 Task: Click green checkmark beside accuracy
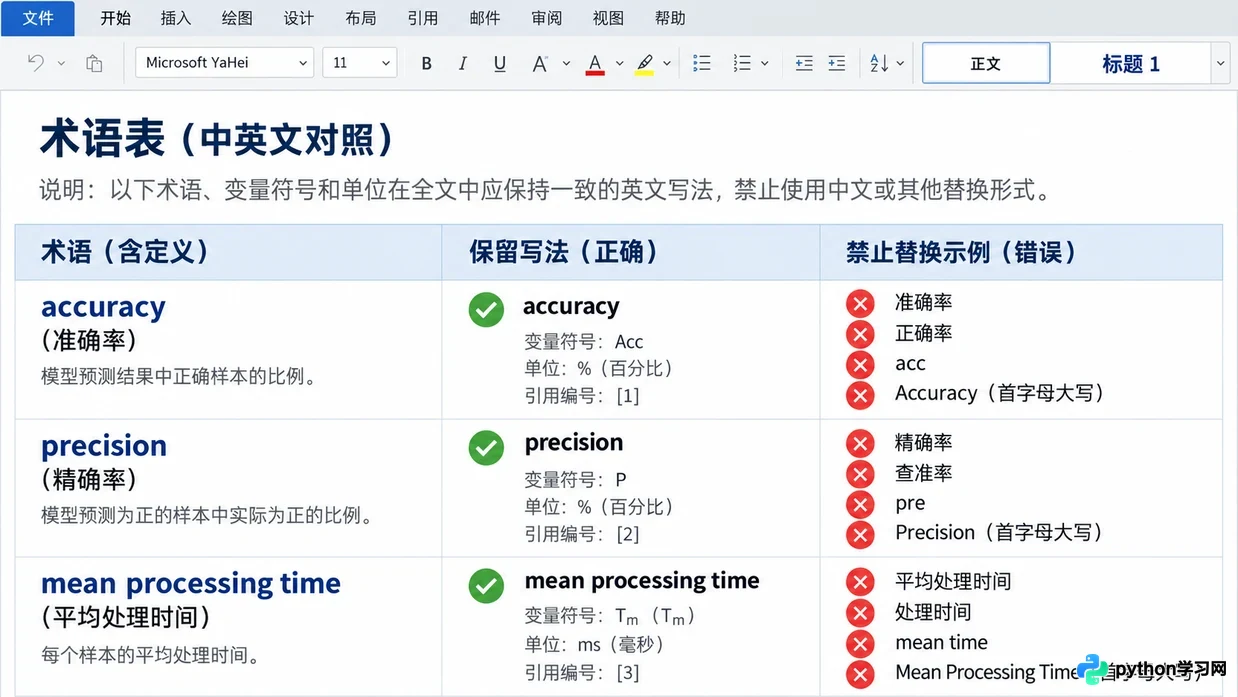(x=486, y=309)
